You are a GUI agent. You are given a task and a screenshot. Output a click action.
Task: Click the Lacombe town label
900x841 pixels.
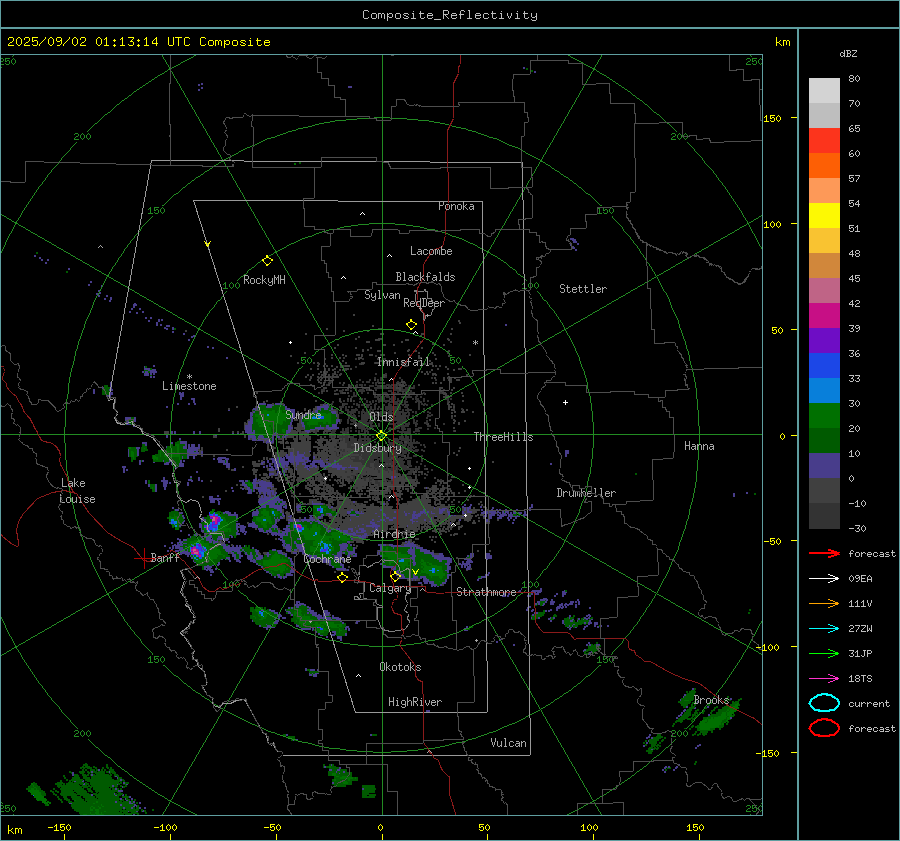click(x=431, y=251)
